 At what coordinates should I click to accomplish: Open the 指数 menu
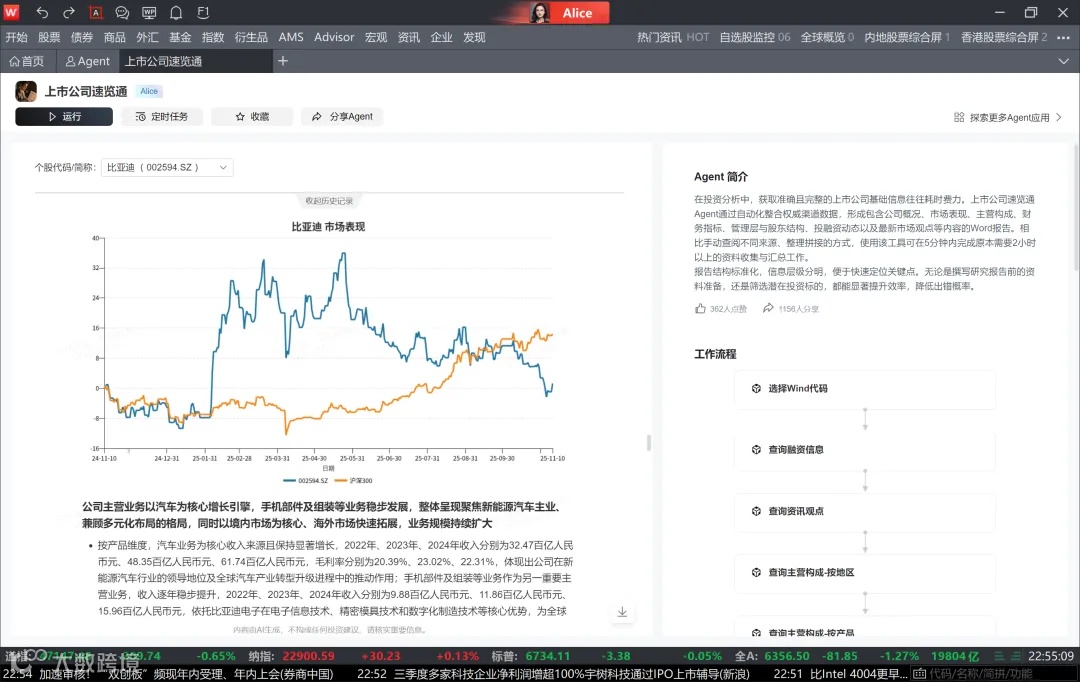(x=213, y=37)
